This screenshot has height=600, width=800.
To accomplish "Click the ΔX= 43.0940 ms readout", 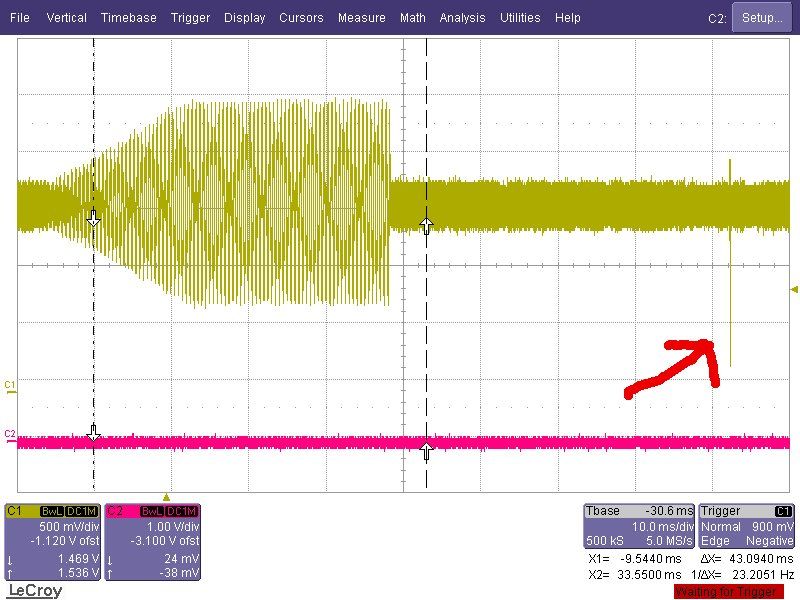I will (x=747, y=559).
